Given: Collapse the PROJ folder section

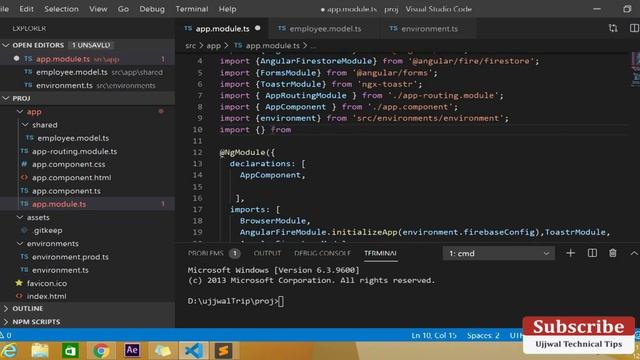Looking at the screenshot, I should click(x=87, y=98).
